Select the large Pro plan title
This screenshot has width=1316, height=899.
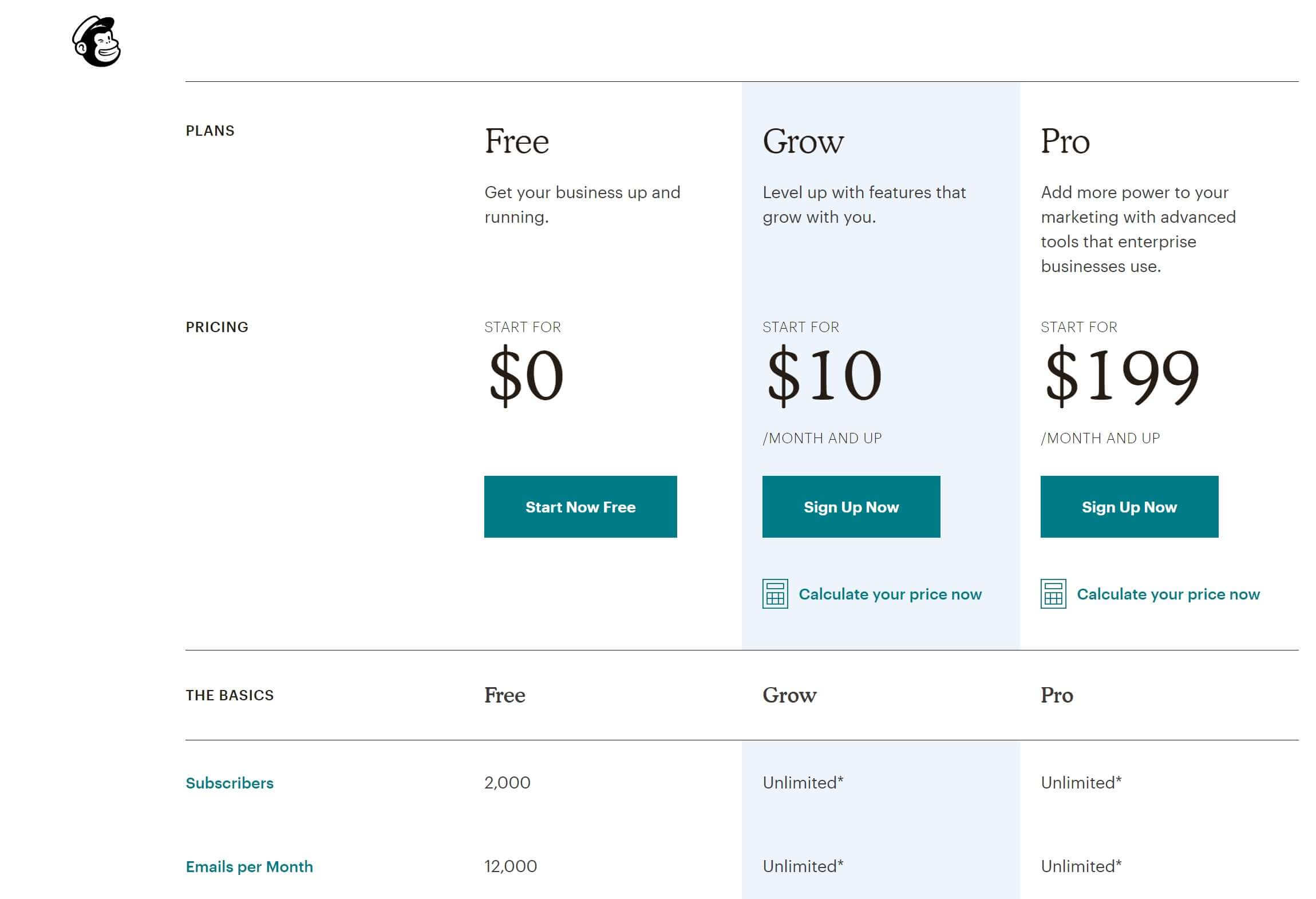click(1065, 141)
